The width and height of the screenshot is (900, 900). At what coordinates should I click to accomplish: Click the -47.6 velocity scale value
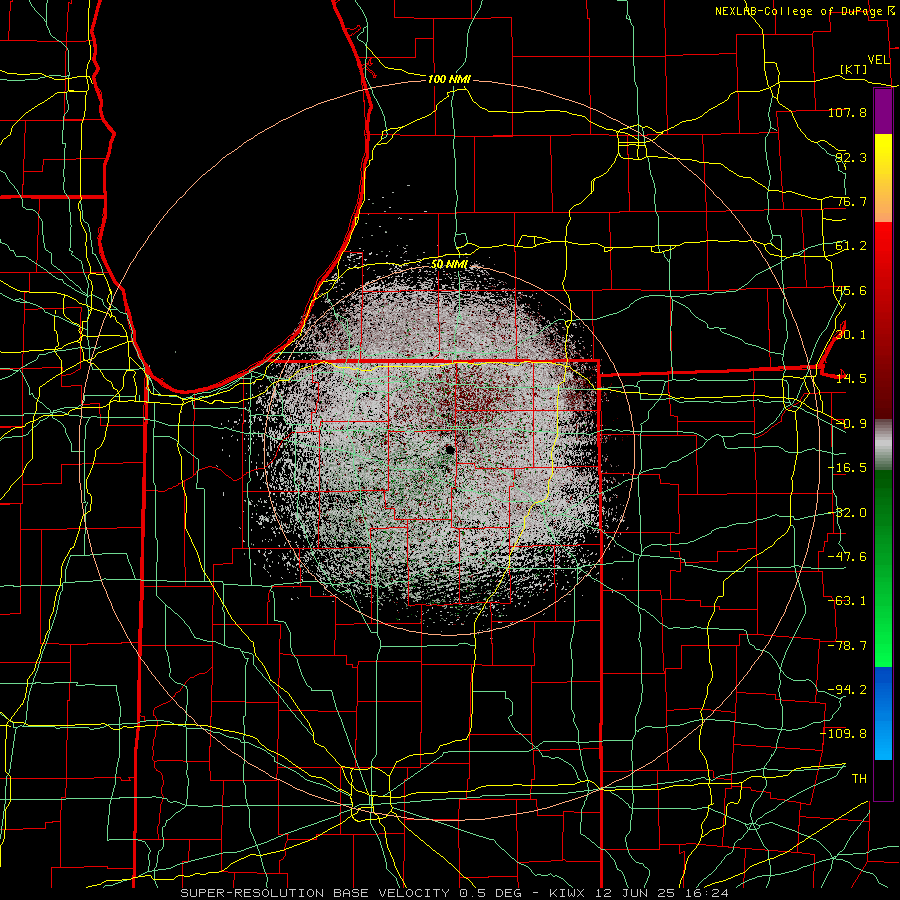[x=847, y=557]
